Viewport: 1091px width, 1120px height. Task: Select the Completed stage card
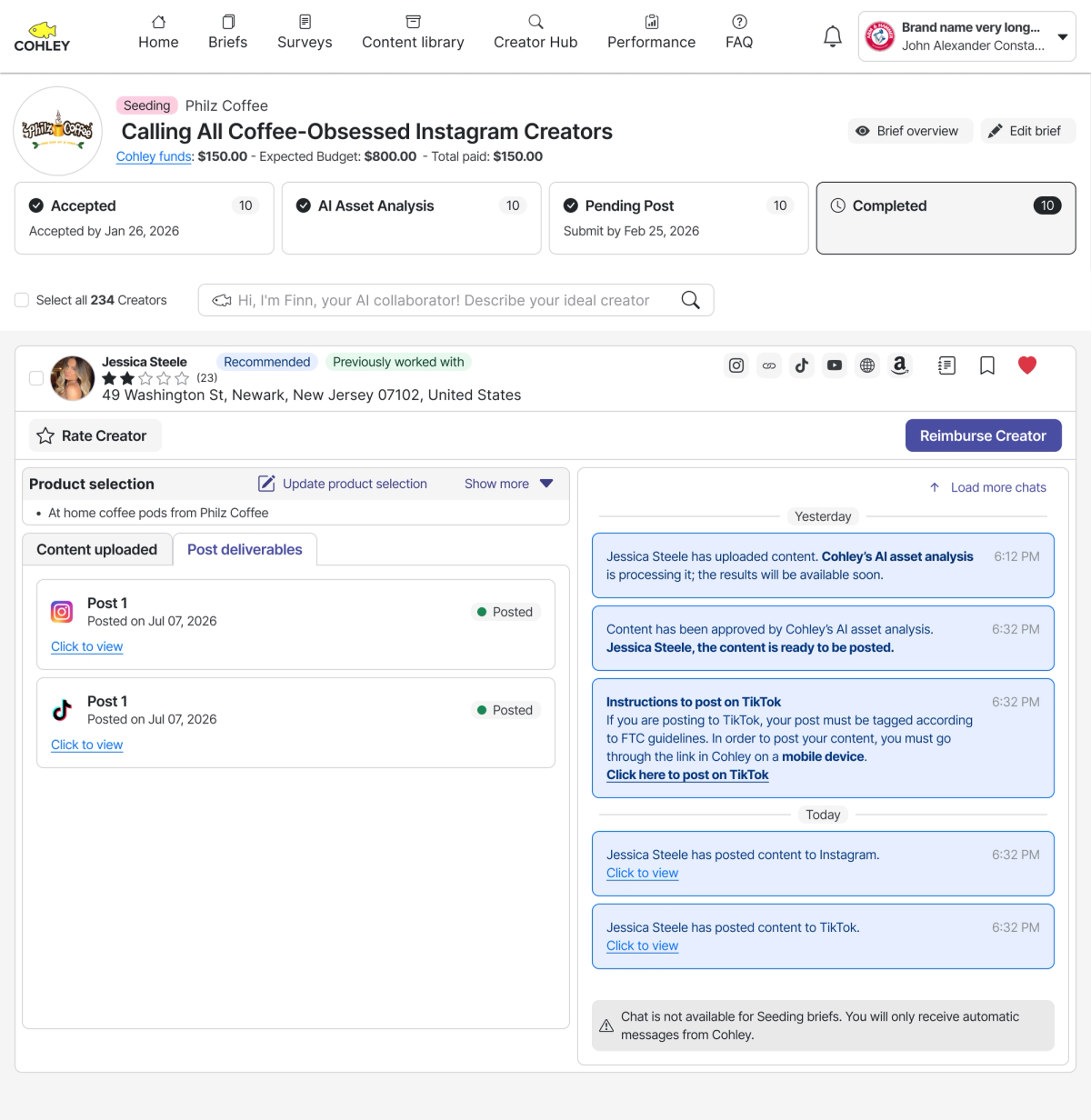(946, 218)
